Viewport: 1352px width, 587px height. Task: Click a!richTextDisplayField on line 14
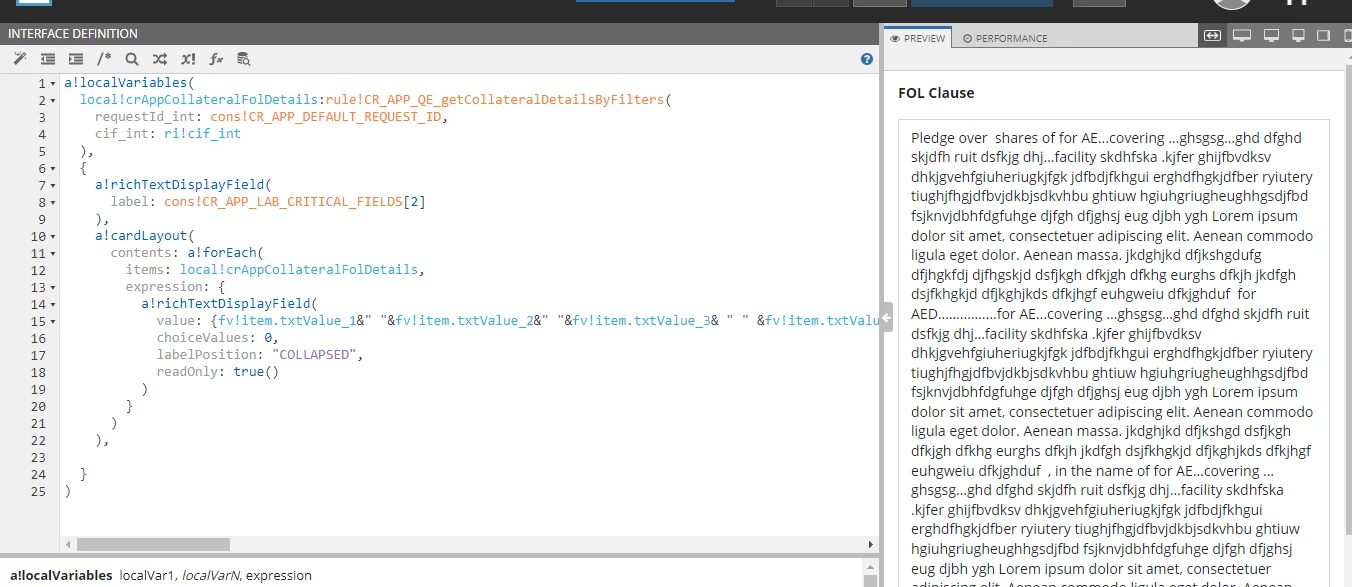225,304
